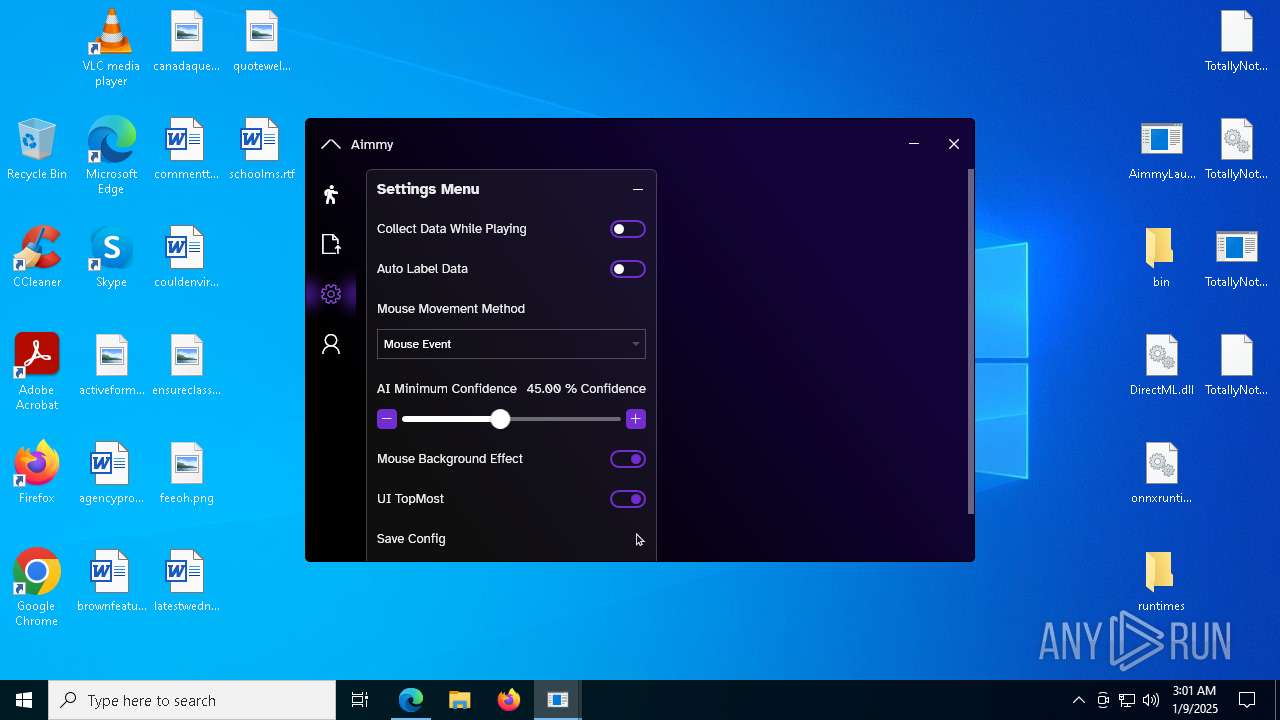The width and height of the screenshot is (1280, 720).
Task: Select VLC media player desktop icon
Action: (111, 47)
